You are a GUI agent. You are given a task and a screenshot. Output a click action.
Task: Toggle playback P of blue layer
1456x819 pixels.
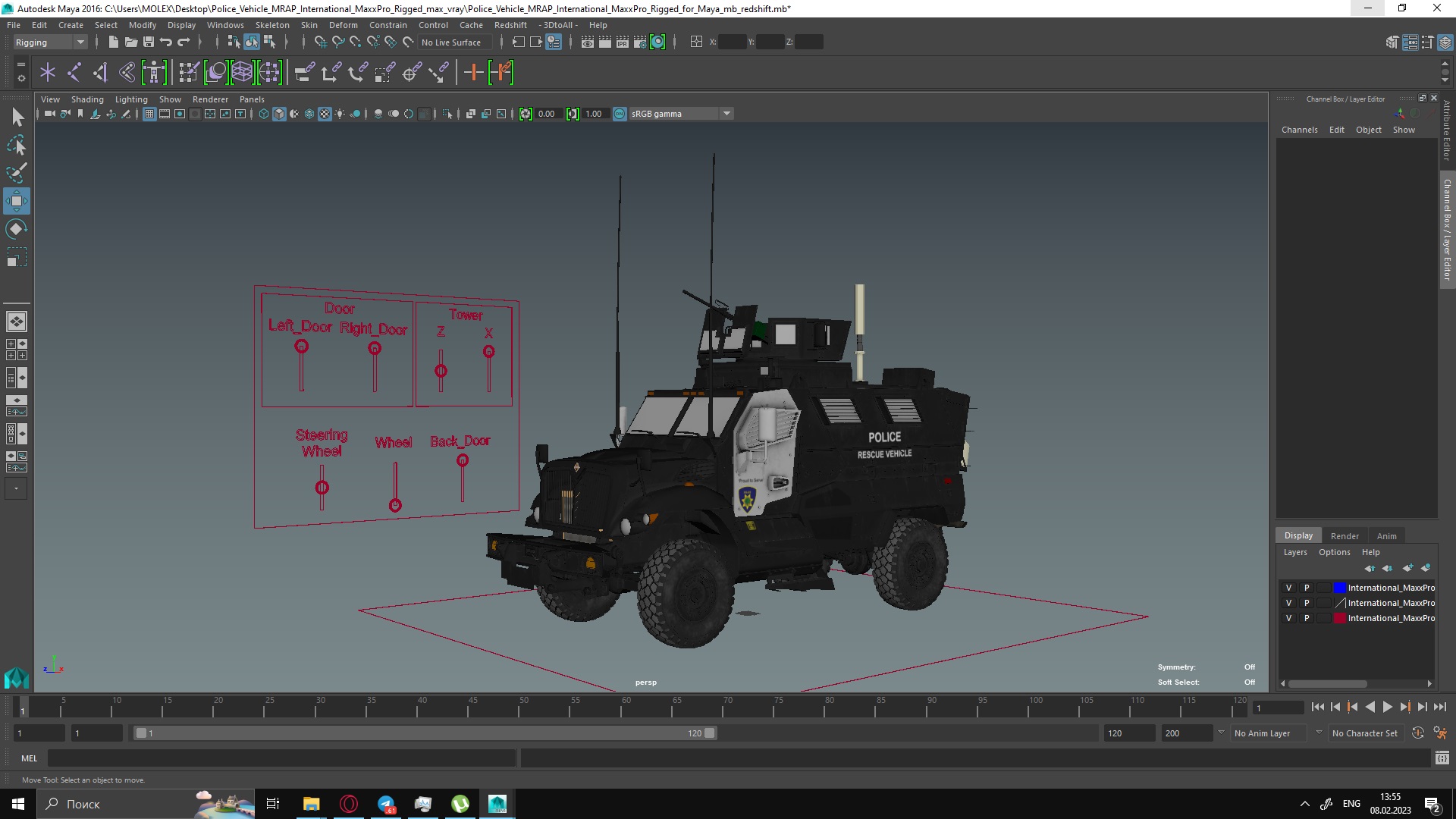pyautogui.click(x=1307, y=588)
